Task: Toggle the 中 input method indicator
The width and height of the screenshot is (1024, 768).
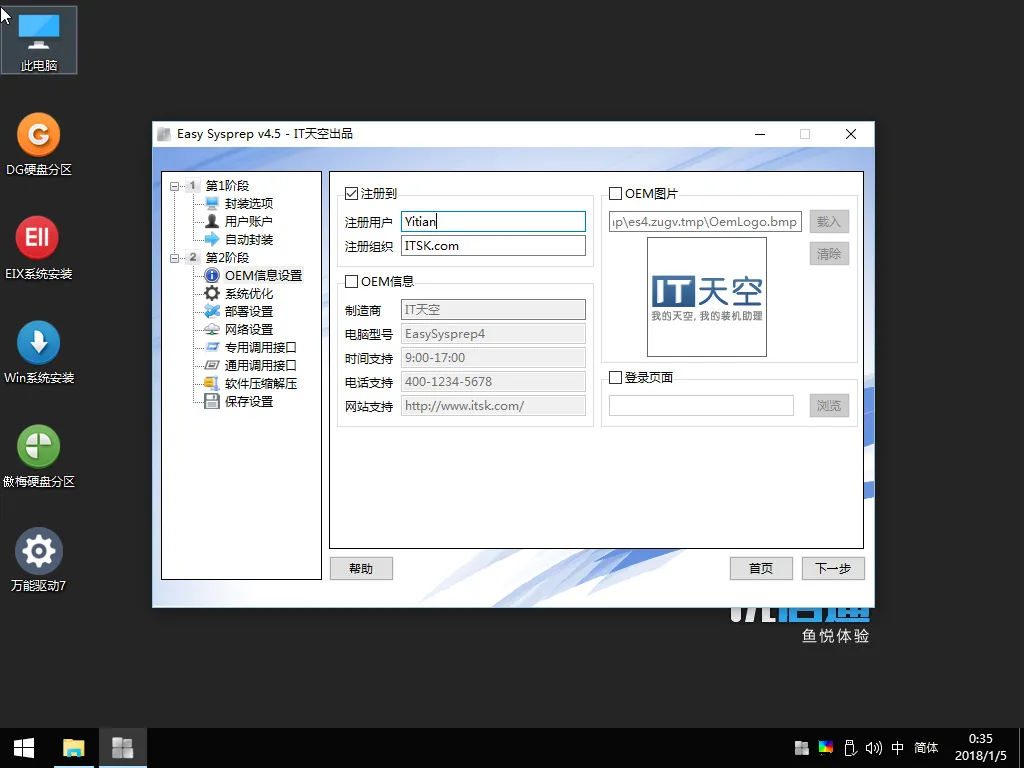Action: pyautogui.click(x=898, y=748)
